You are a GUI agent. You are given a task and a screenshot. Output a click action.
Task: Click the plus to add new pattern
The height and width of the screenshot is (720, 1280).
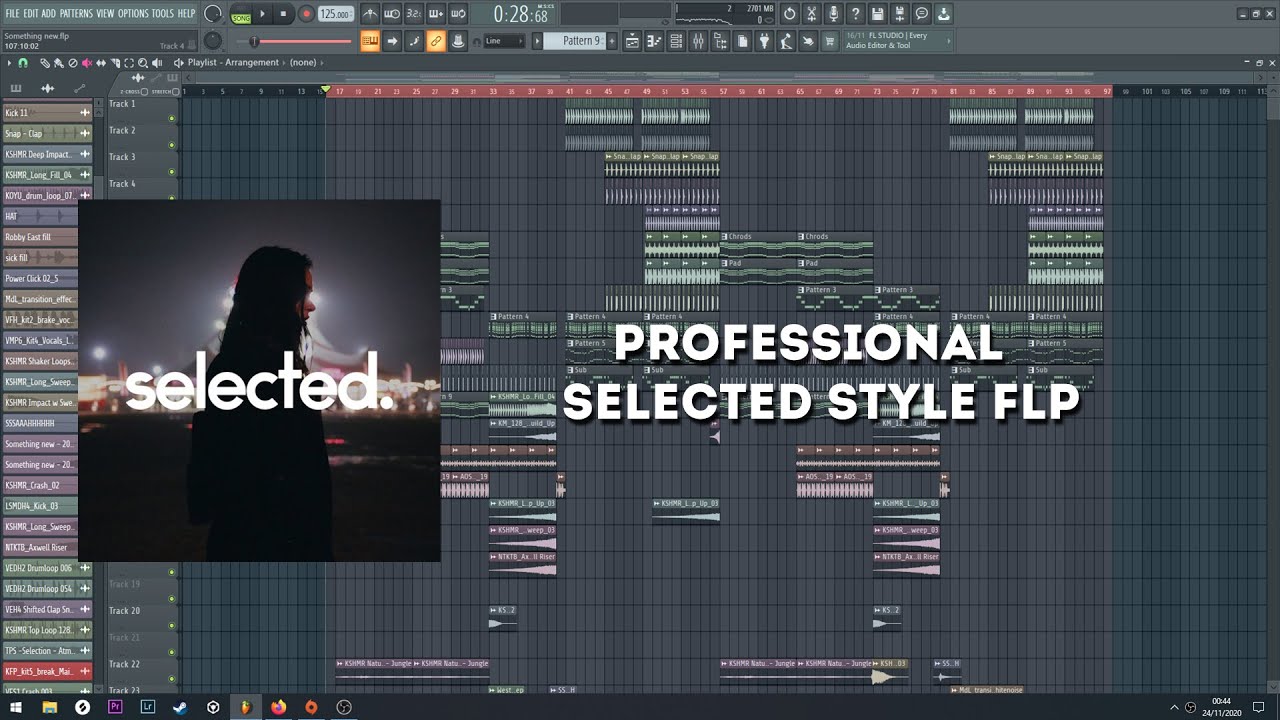[x=611, y=41]
